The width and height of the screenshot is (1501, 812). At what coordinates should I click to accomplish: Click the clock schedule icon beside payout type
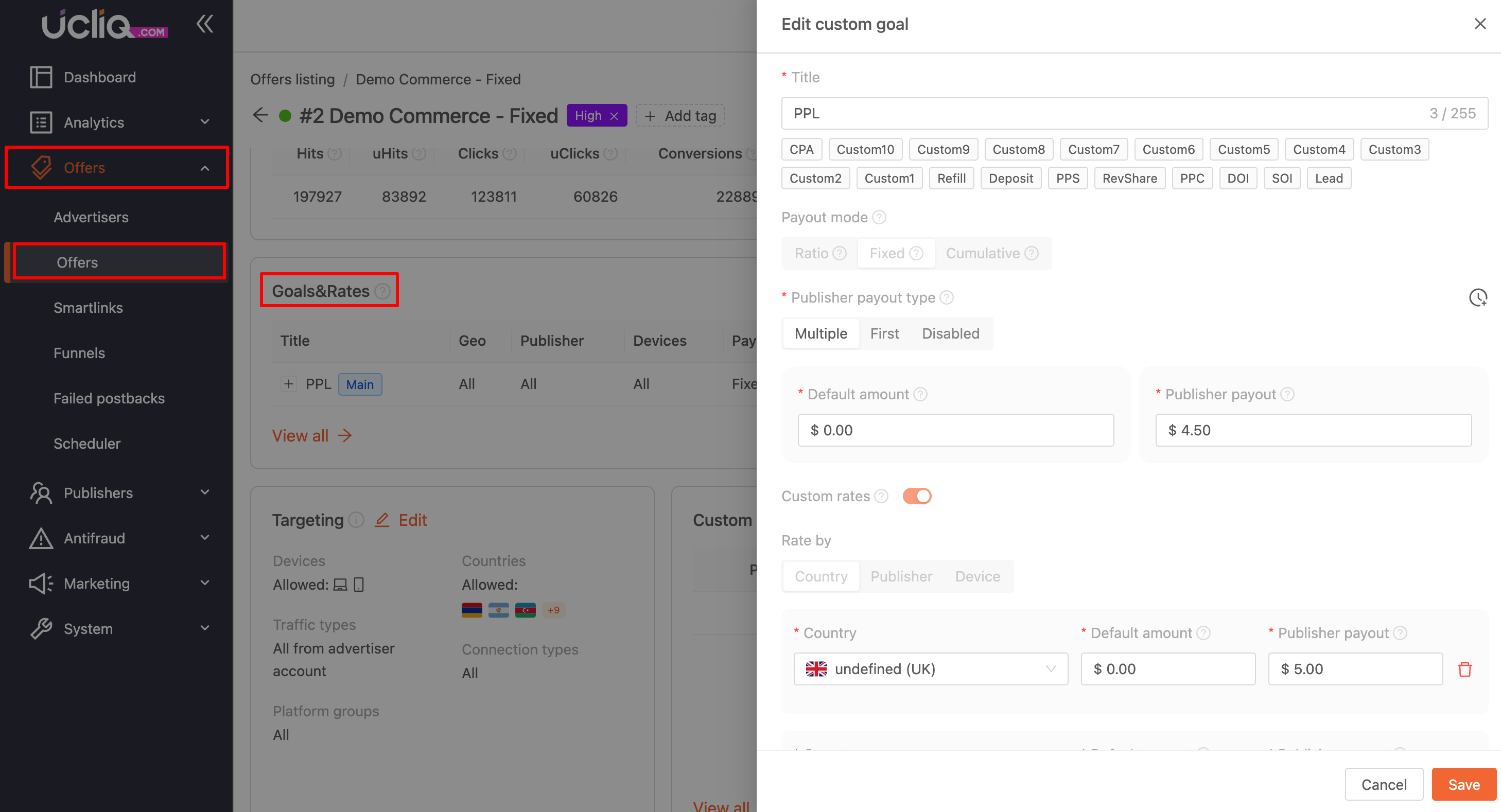pyautogui.click(x=1477, y=297)
